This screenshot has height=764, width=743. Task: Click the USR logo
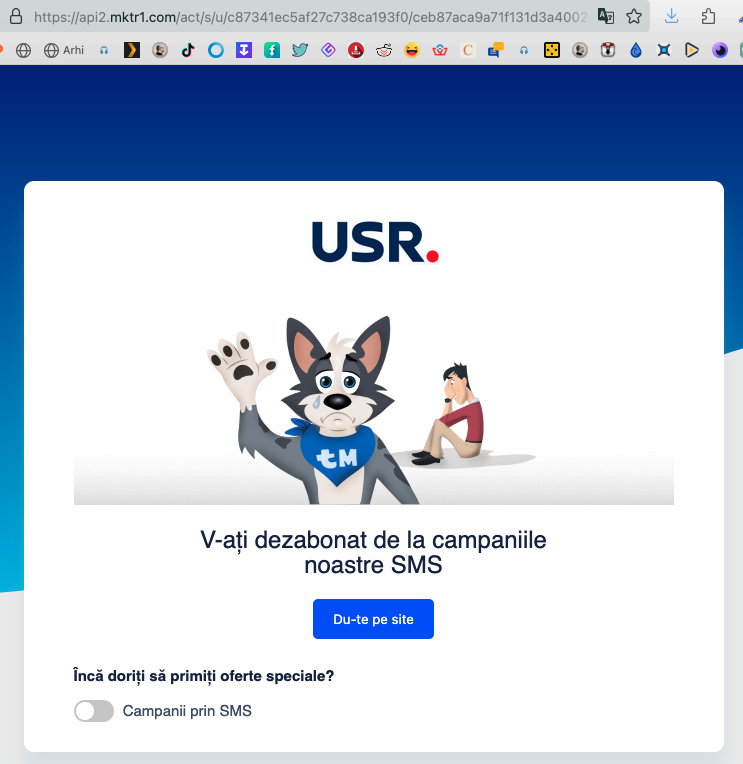[375, 242]
